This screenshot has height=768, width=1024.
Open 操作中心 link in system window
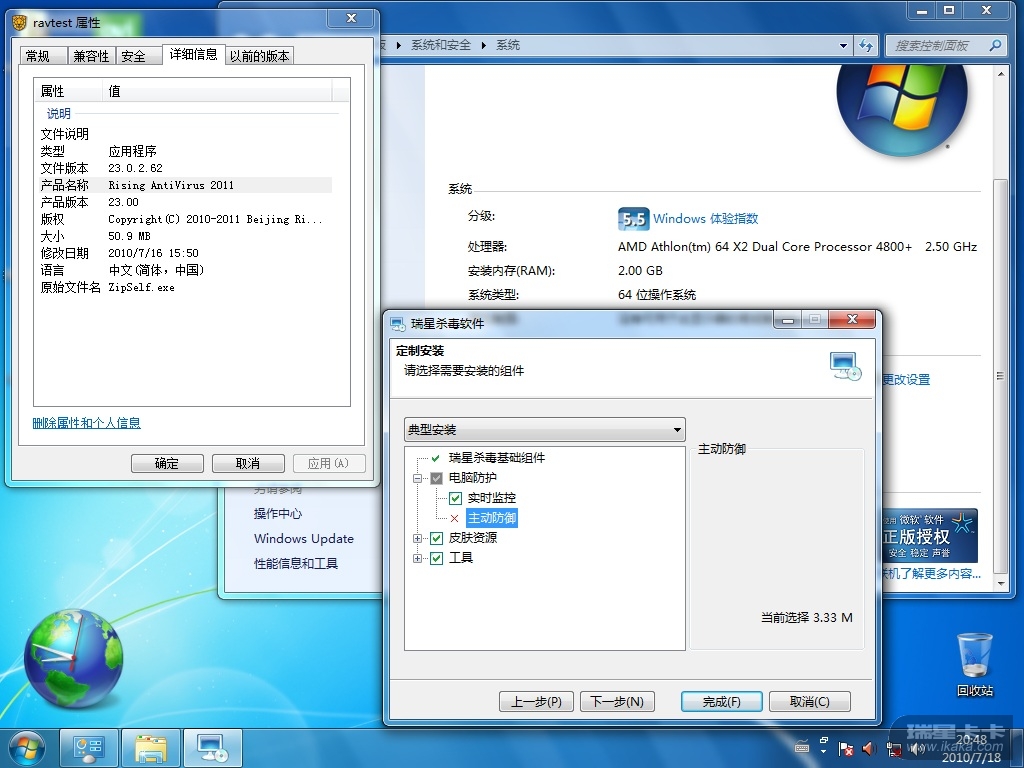tap(278, 513)
